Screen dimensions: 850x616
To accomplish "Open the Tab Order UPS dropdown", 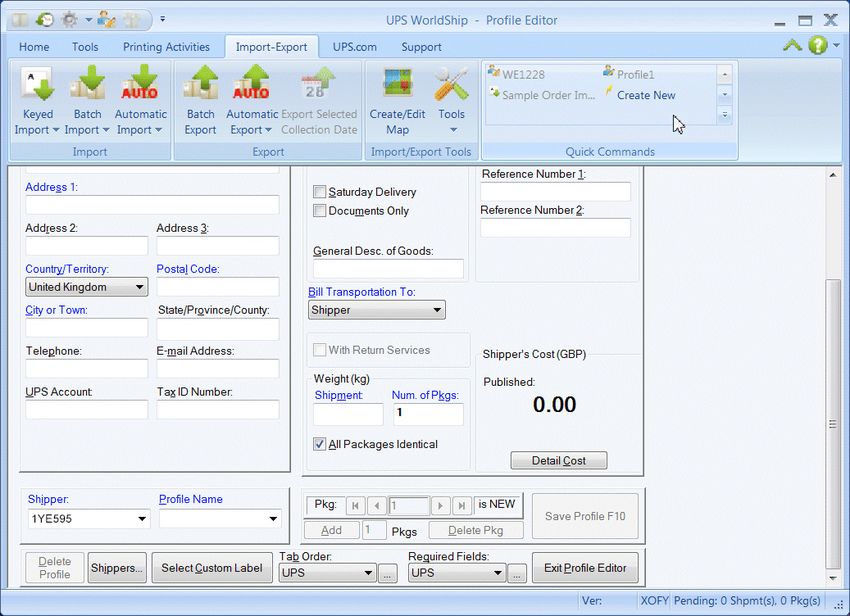I will pos(327,573).
